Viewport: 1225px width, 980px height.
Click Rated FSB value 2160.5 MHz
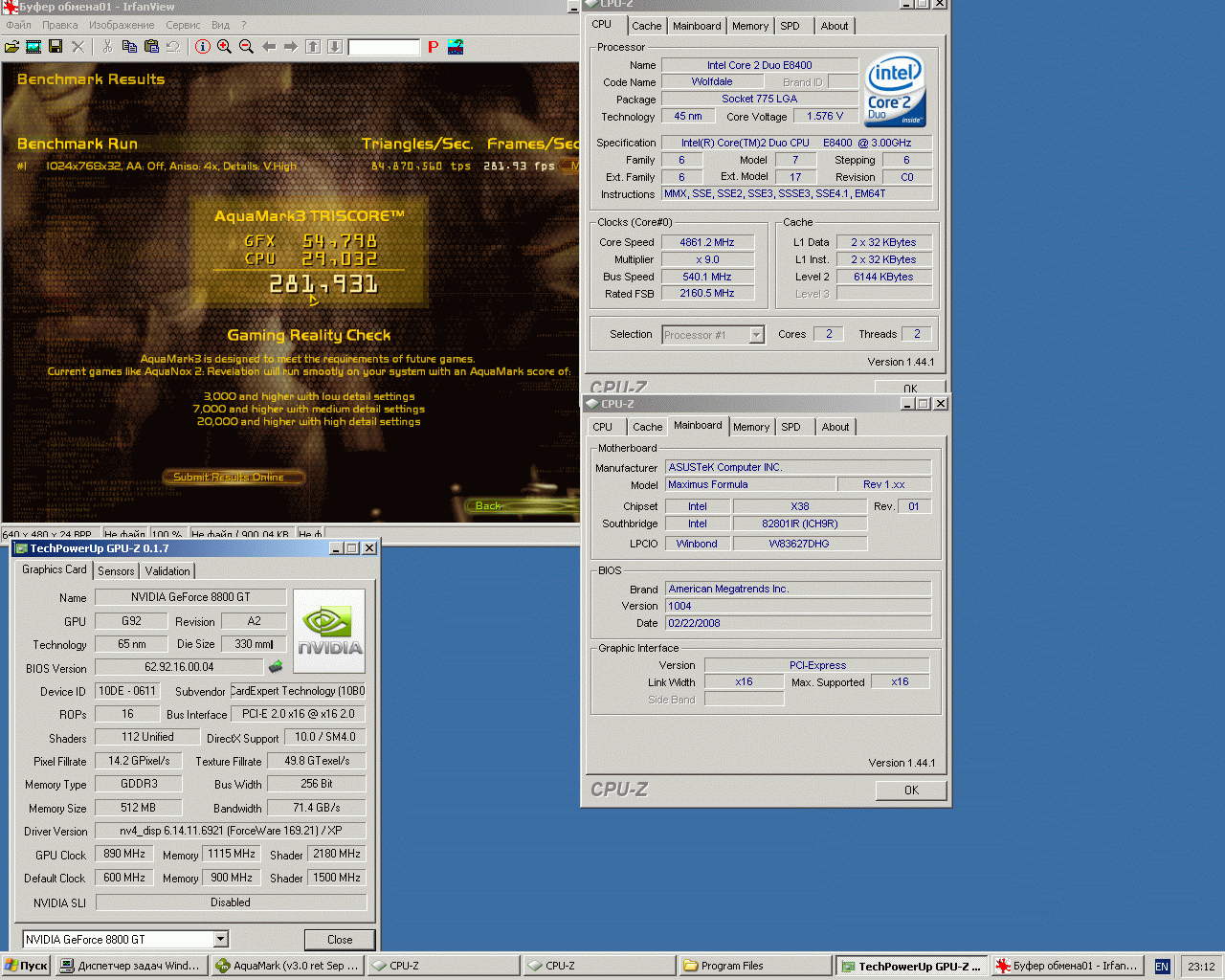point(707,294)
